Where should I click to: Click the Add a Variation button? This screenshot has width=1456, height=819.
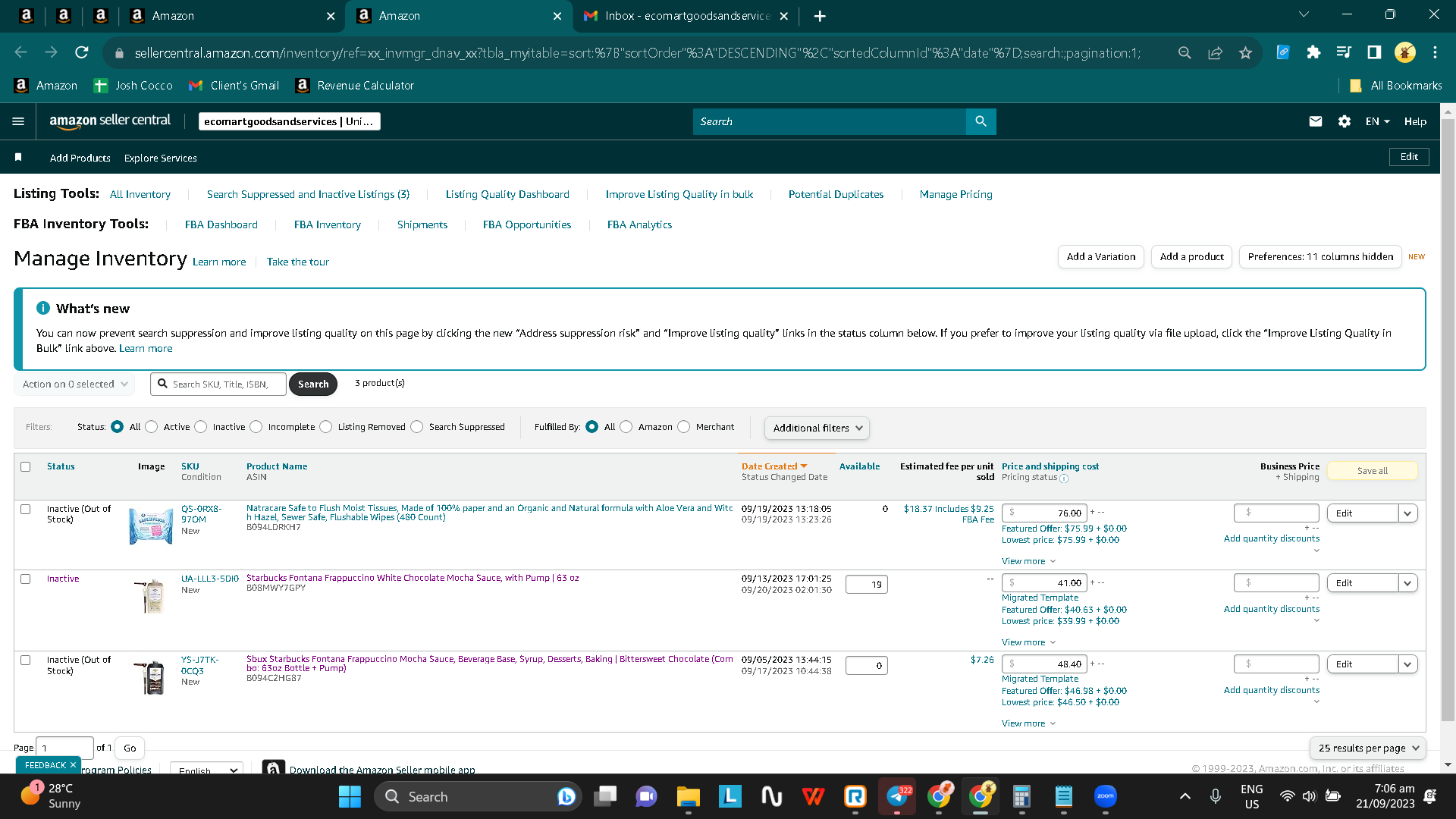click(1101, 257)
